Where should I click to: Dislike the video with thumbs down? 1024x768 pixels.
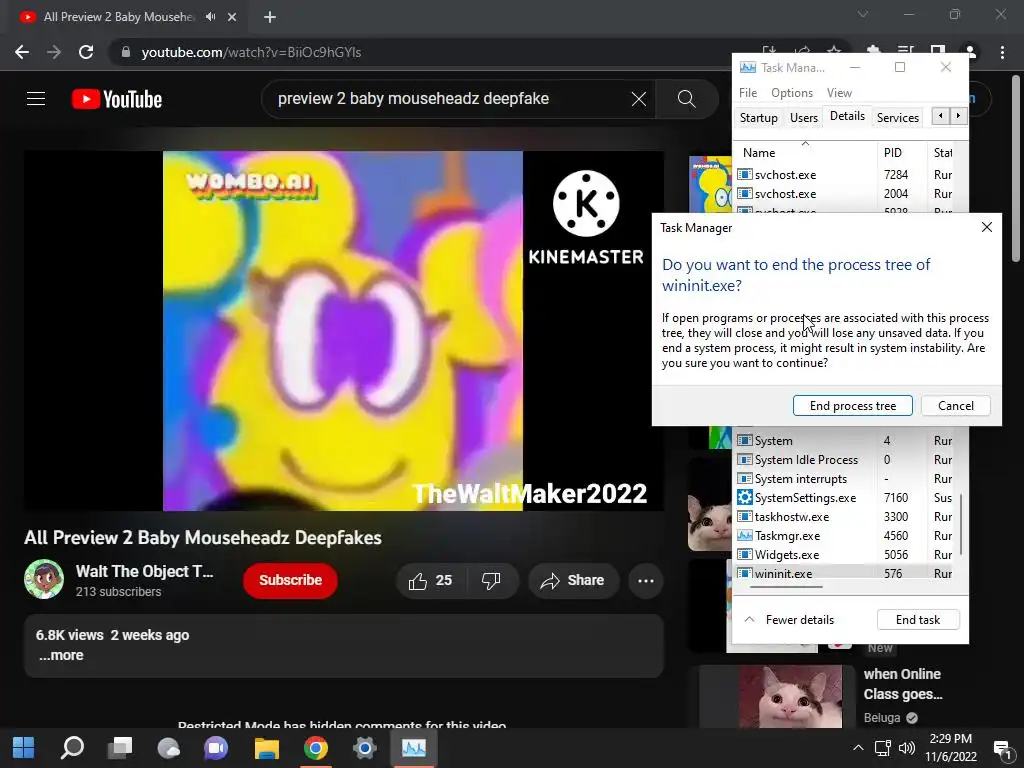tap(491, 581)
